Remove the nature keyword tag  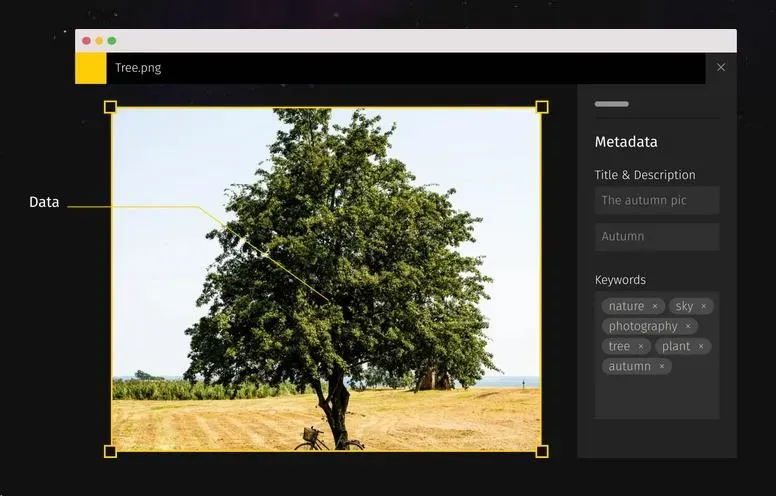(x=655, y=306)
